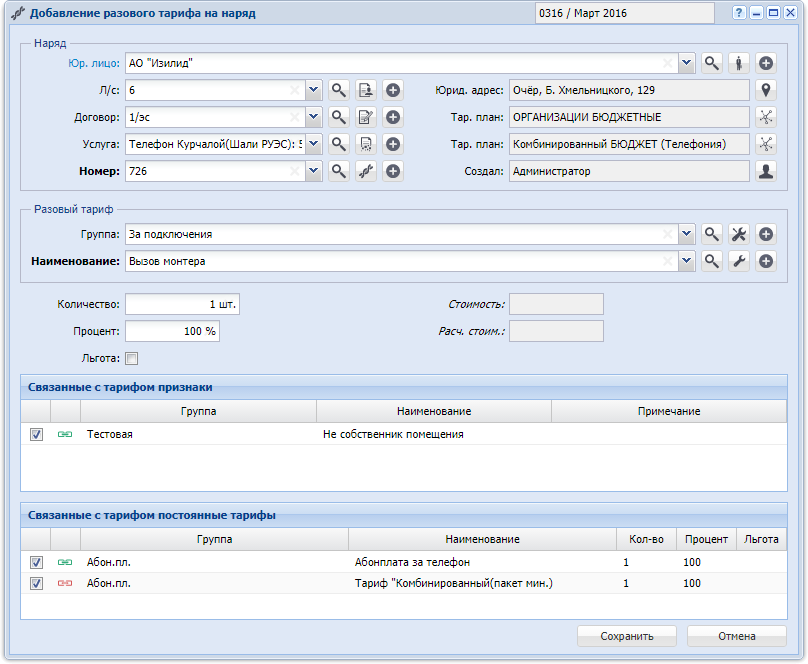This screenshot has height=664, width=808.
Task: Toggle the Льгота checkbox
Action: pyautogui.click(x=132, y=359)
